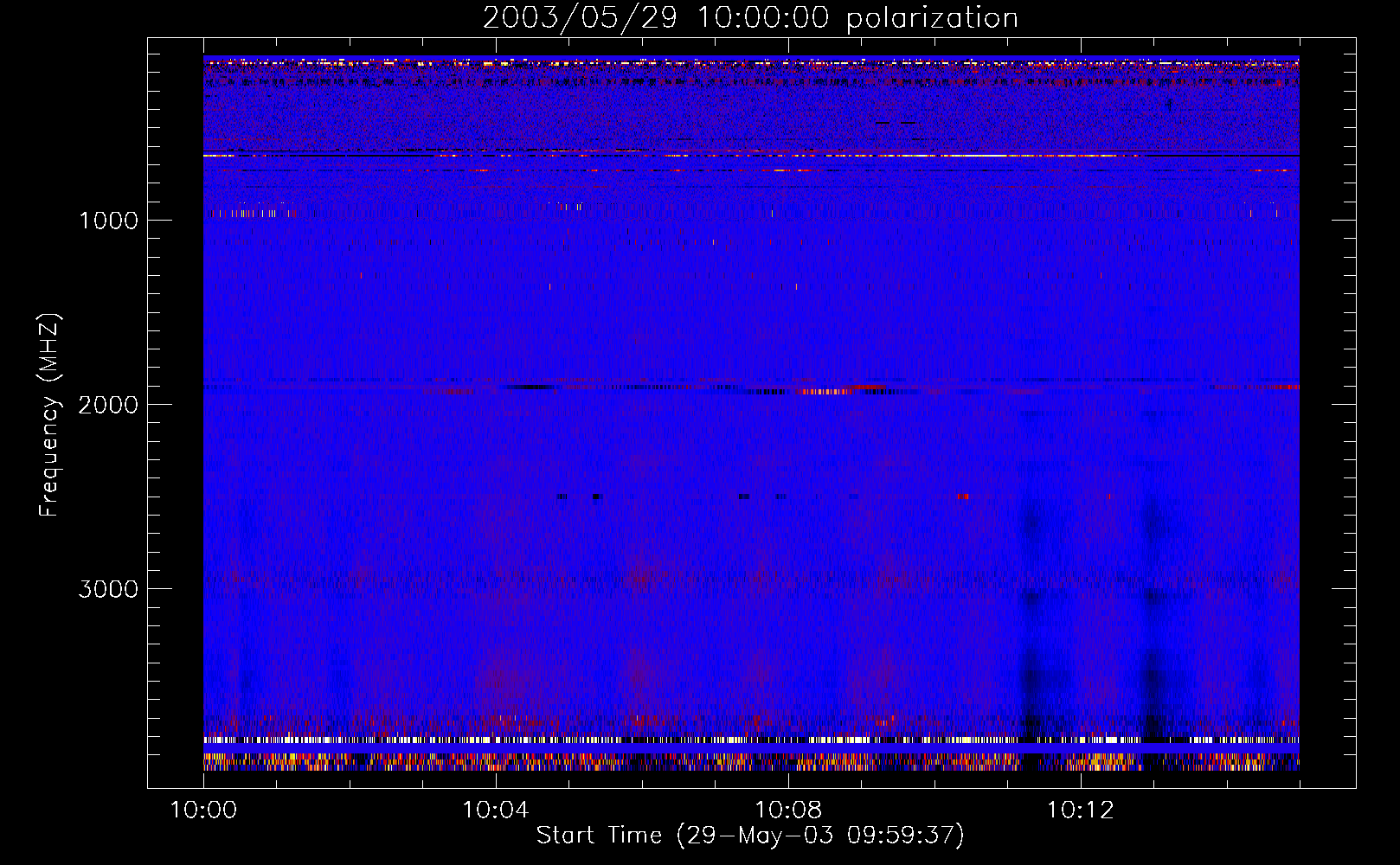Click the 2000 frequency tick label
This screenshot has width=1400, height=865.
(108, 405)
